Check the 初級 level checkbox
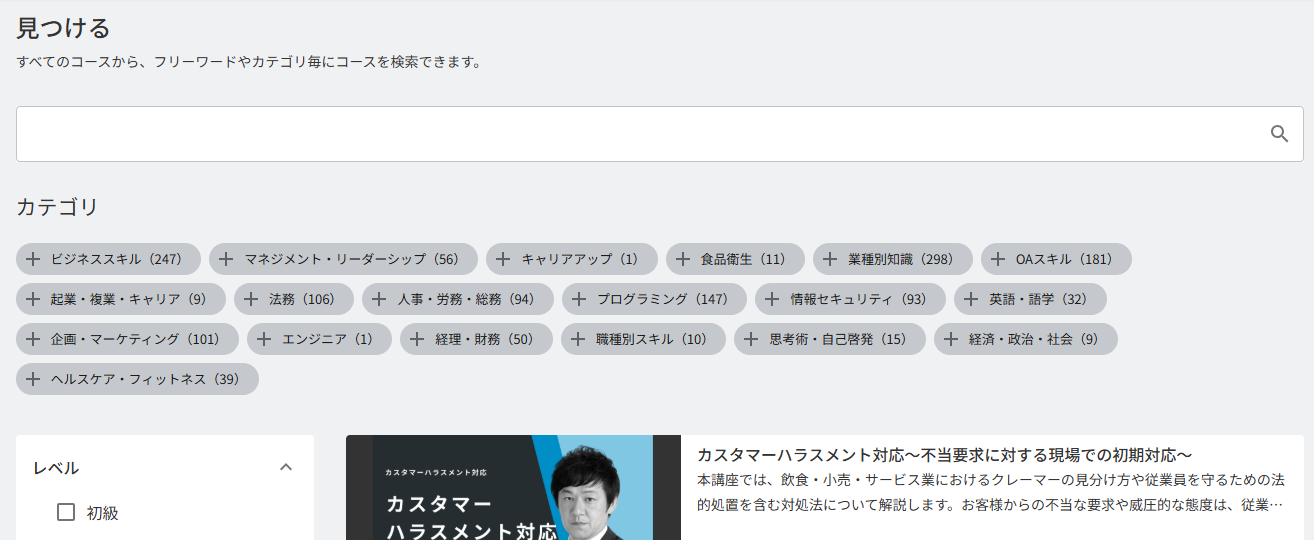Viewport: 1314px width, 540px height. [66, 512]
